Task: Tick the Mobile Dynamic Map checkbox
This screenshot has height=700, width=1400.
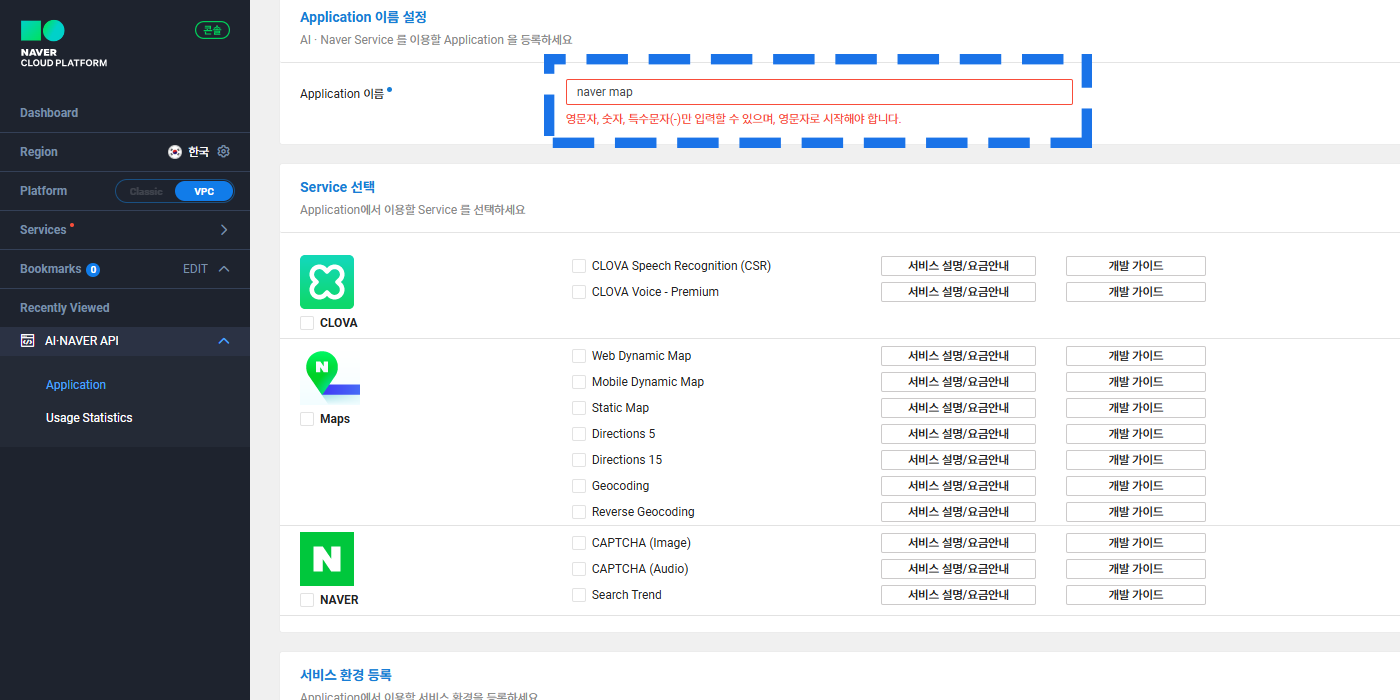Action: point(579,382)
